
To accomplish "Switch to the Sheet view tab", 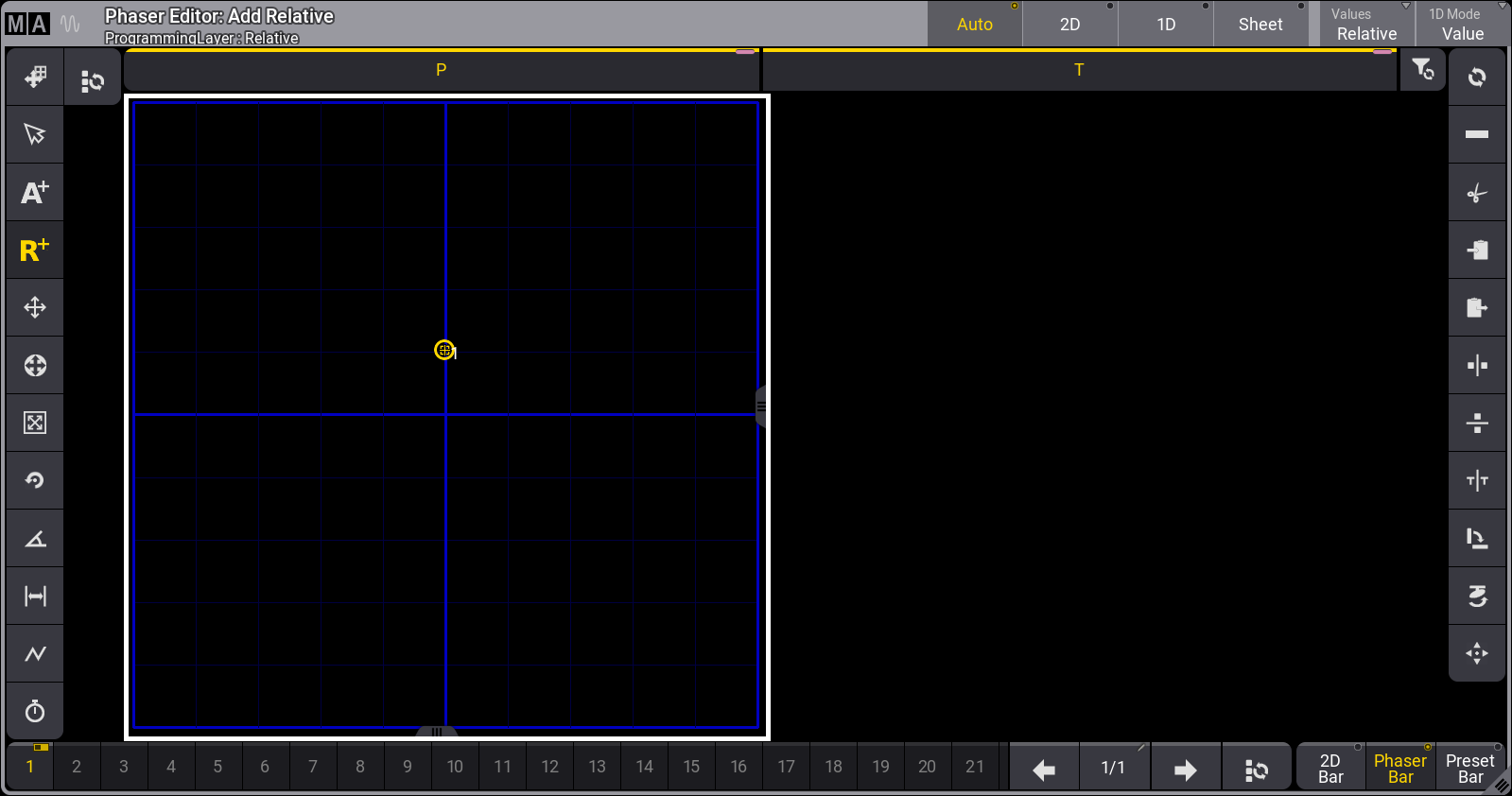I will [1260, 25].
